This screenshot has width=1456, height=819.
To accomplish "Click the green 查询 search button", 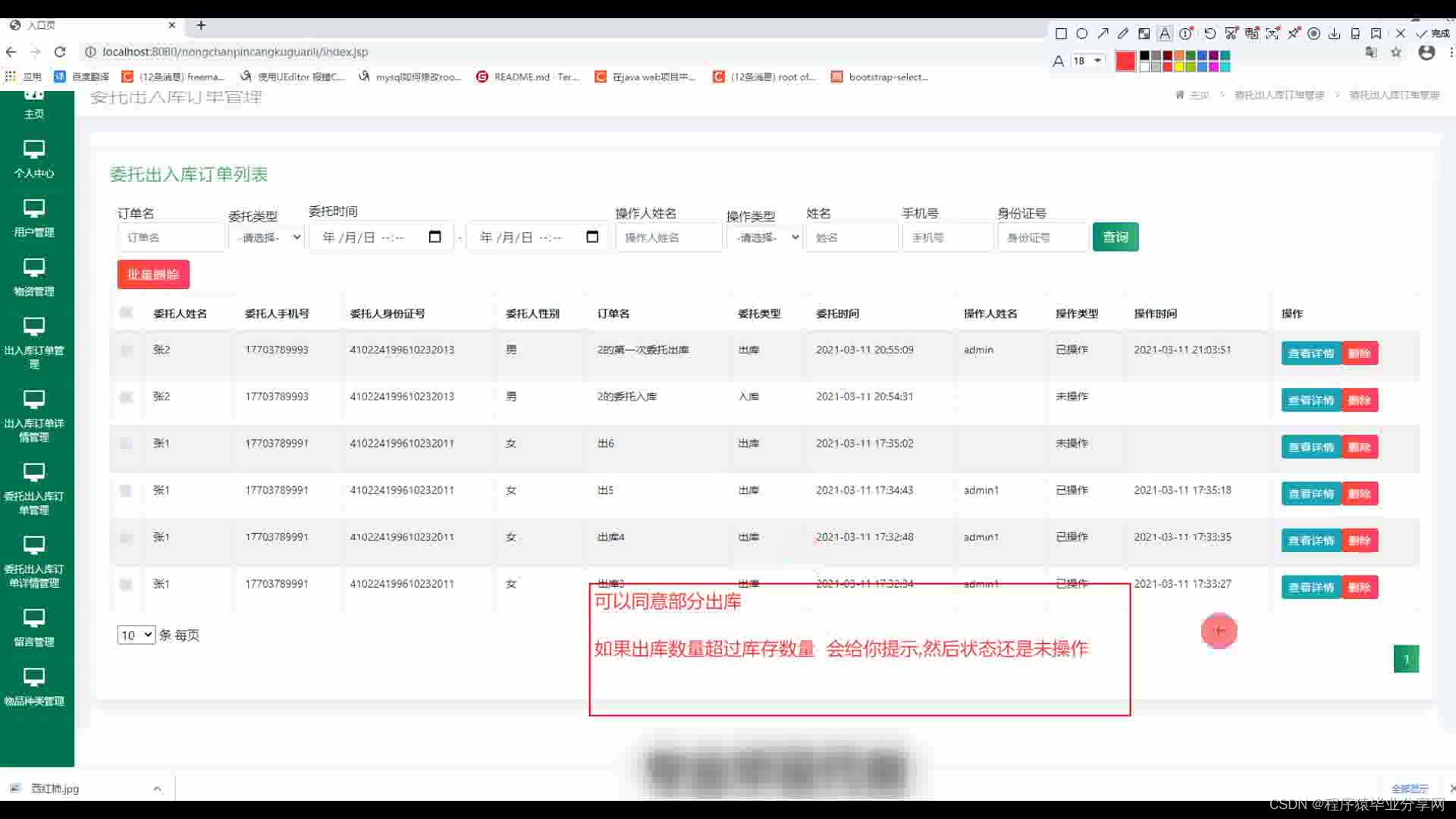I will pyautogui.click(x=1115, y=237).
